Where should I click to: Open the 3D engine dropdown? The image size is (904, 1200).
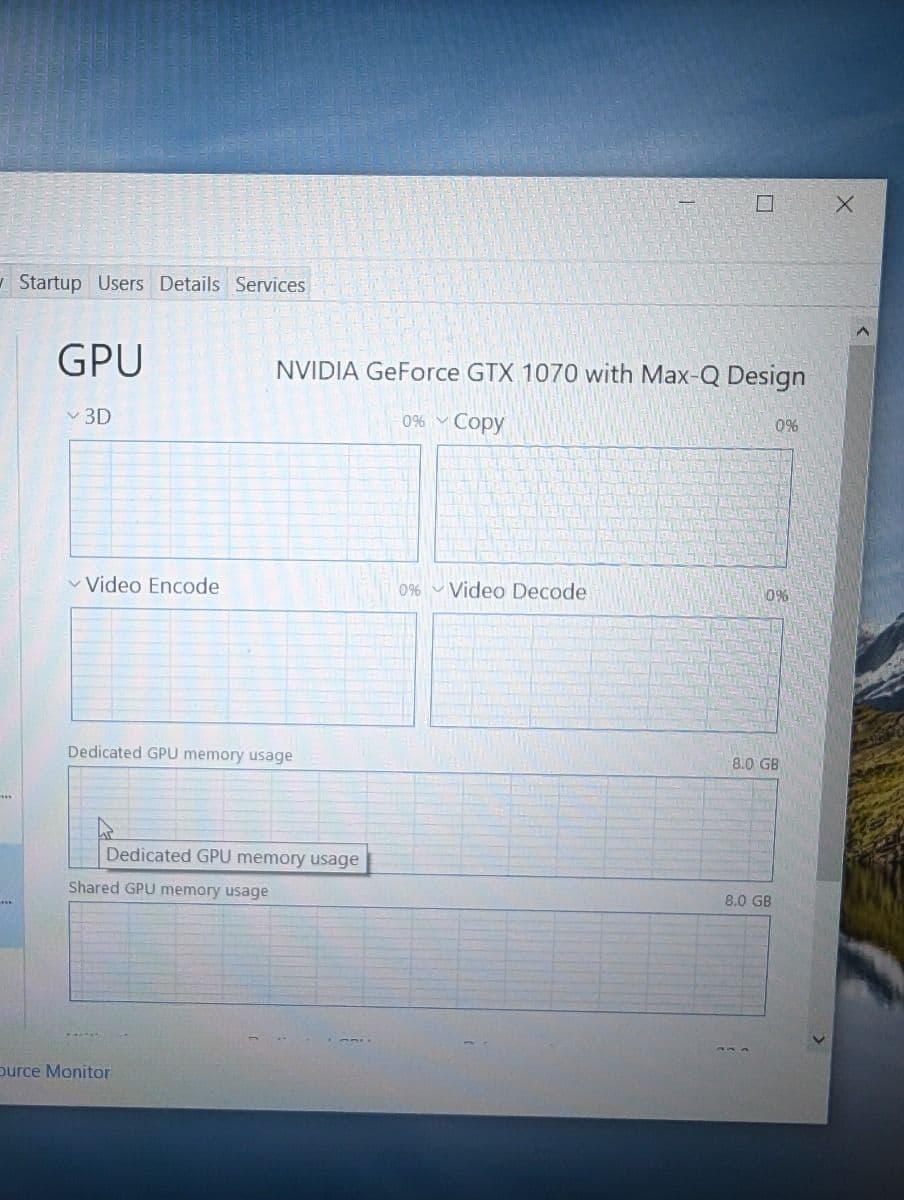(72, 415)
